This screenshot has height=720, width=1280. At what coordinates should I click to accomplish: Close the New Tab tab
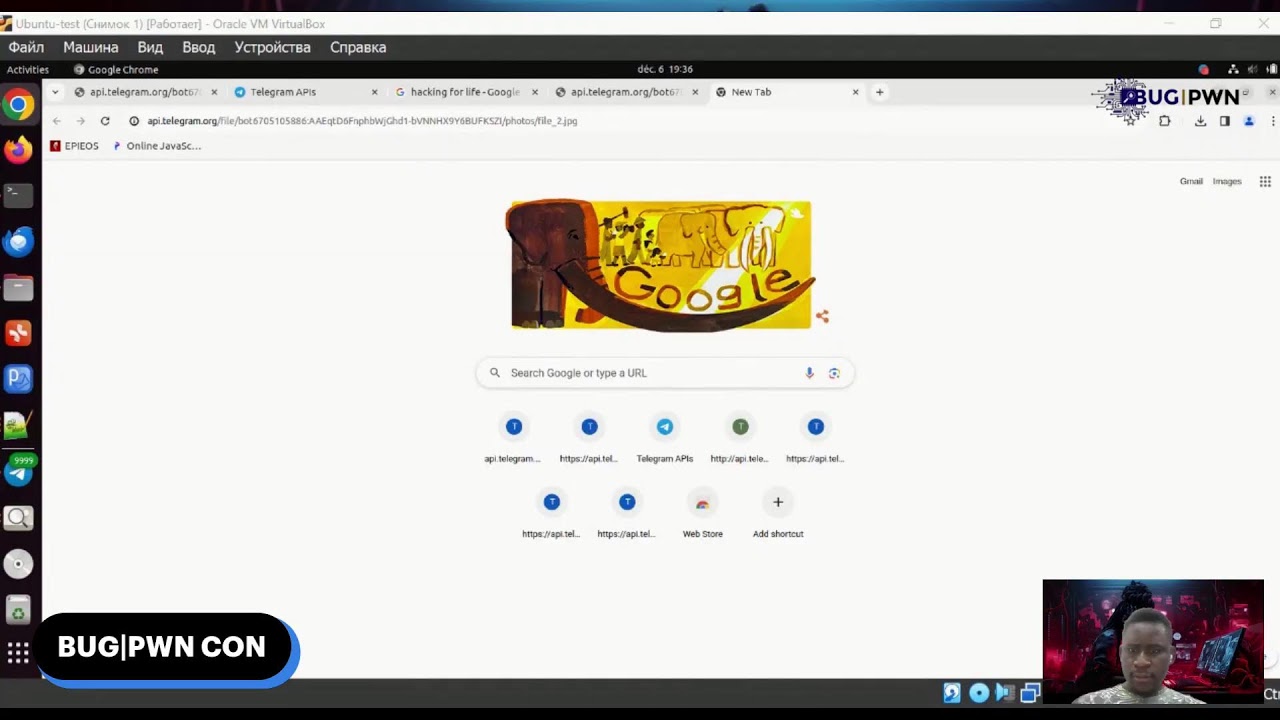click(856, 92)
